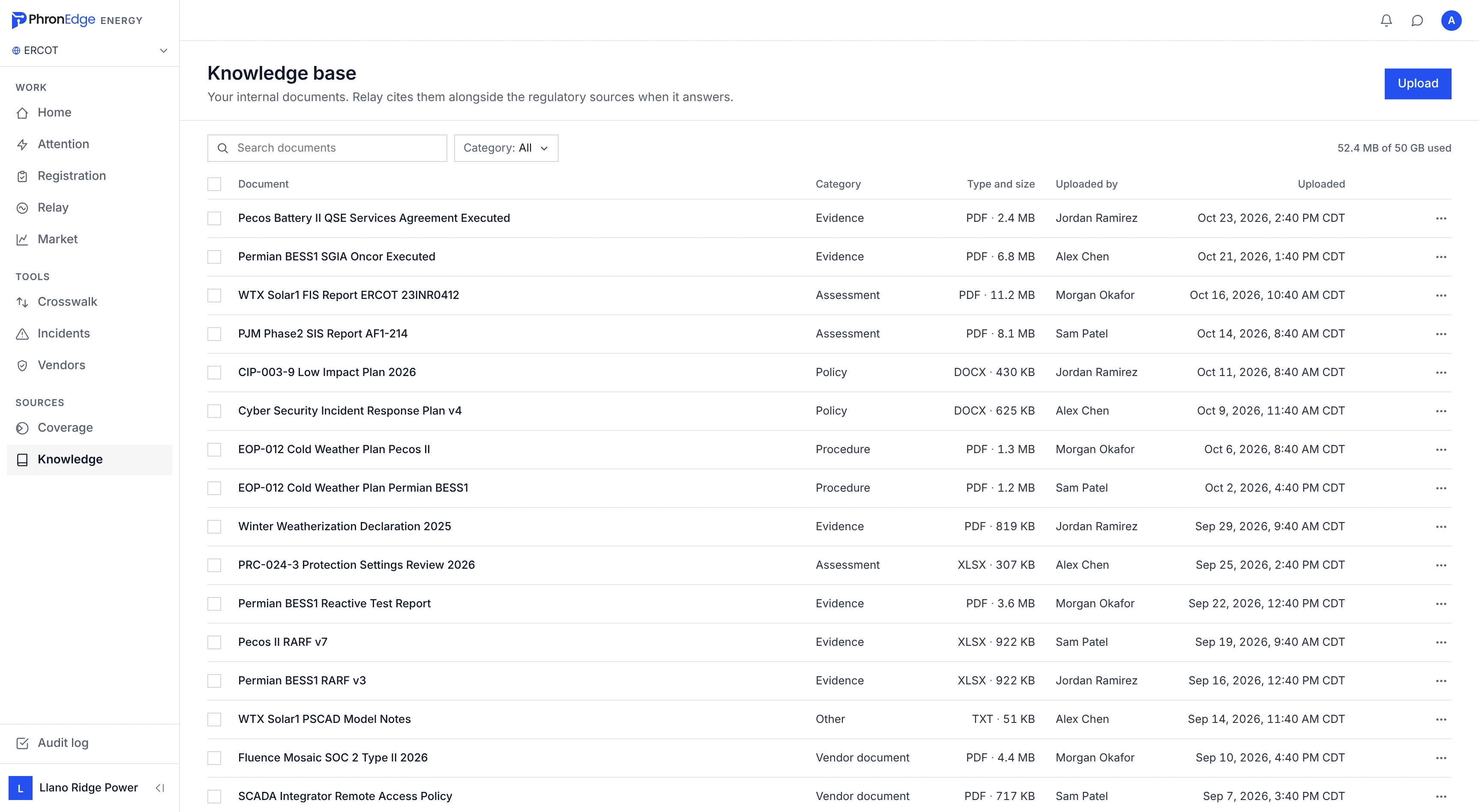Click the Home house icon in sidebar
Image resolution: width=1479 pixels, height=812 pixels.
[22, 113]
